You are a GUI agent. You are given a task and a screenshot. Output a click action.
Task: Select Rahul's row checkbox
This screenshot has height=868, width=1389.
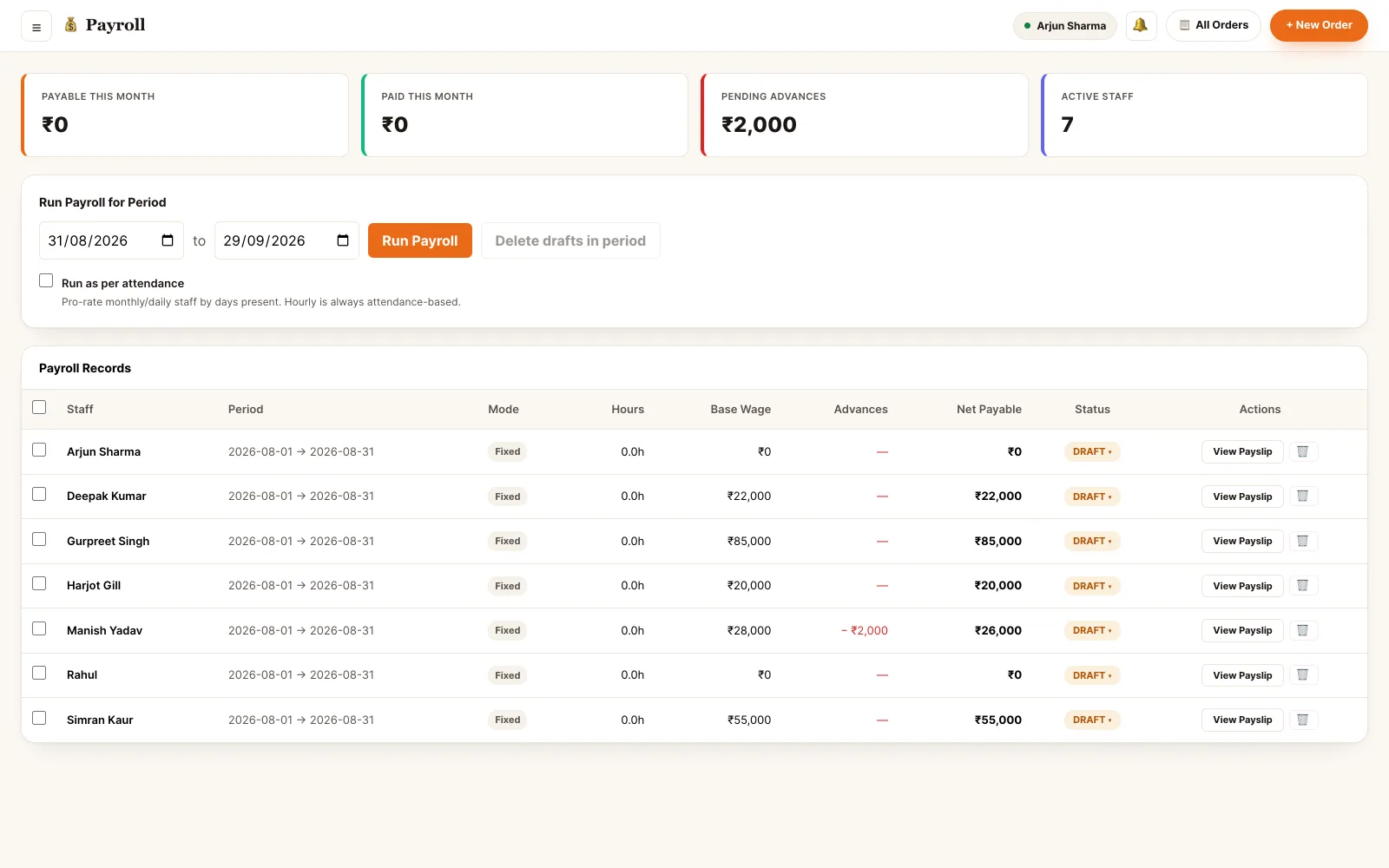click(x=39, y=673)
